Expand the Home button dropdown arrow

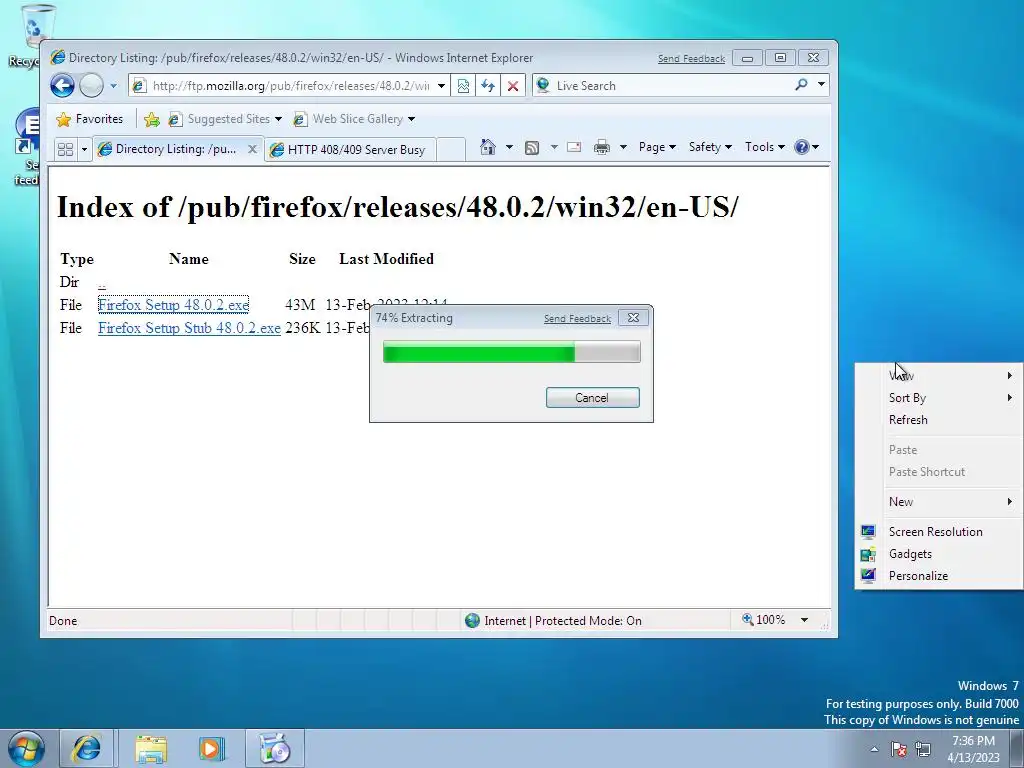[x=509, y=147]
